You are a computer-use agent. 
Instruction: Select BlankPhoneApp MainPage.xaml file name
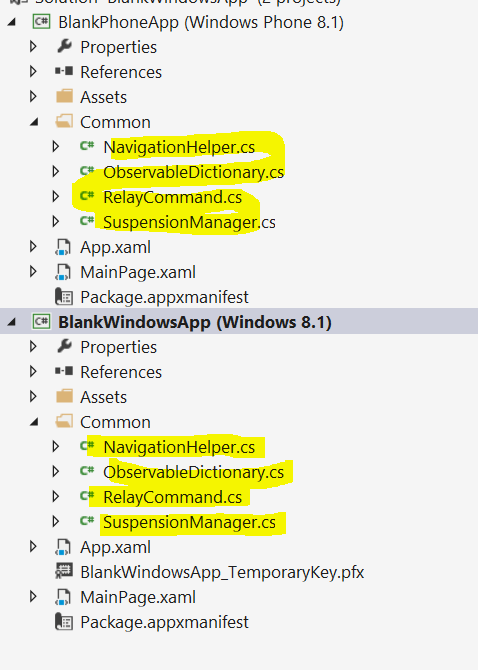(138, 273)
